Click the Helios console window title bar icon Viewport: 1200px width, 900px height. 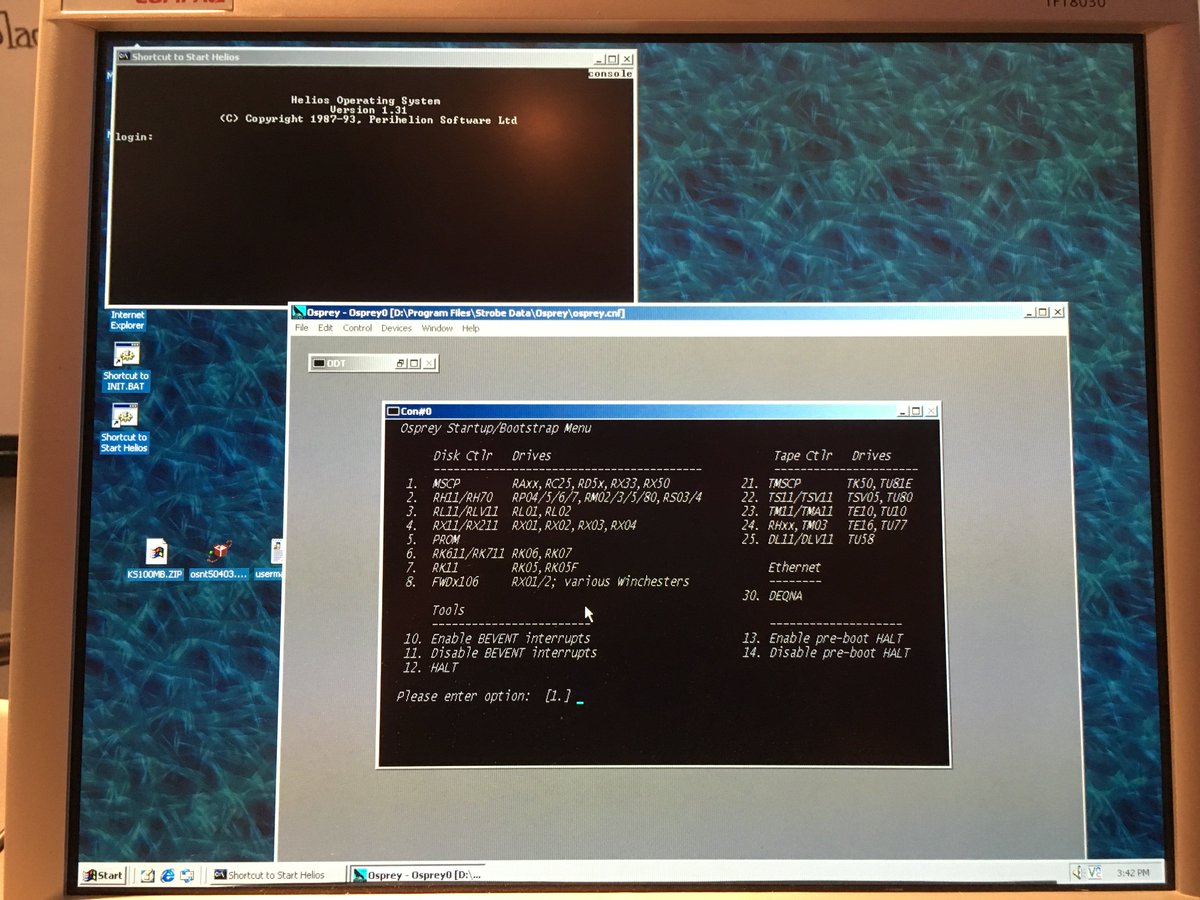pyautogui.click(x=123, y=57)
